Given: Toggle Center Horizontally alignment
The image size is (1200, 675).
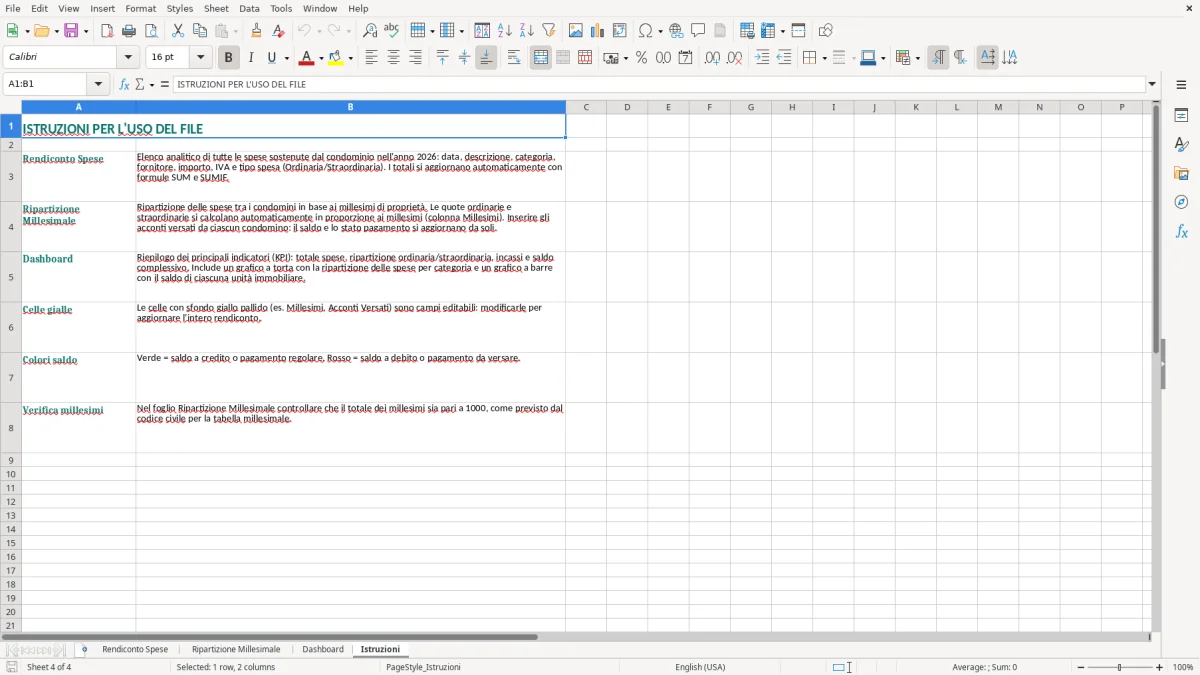Looking at the screenshot, I should click(x=393, y=58).
